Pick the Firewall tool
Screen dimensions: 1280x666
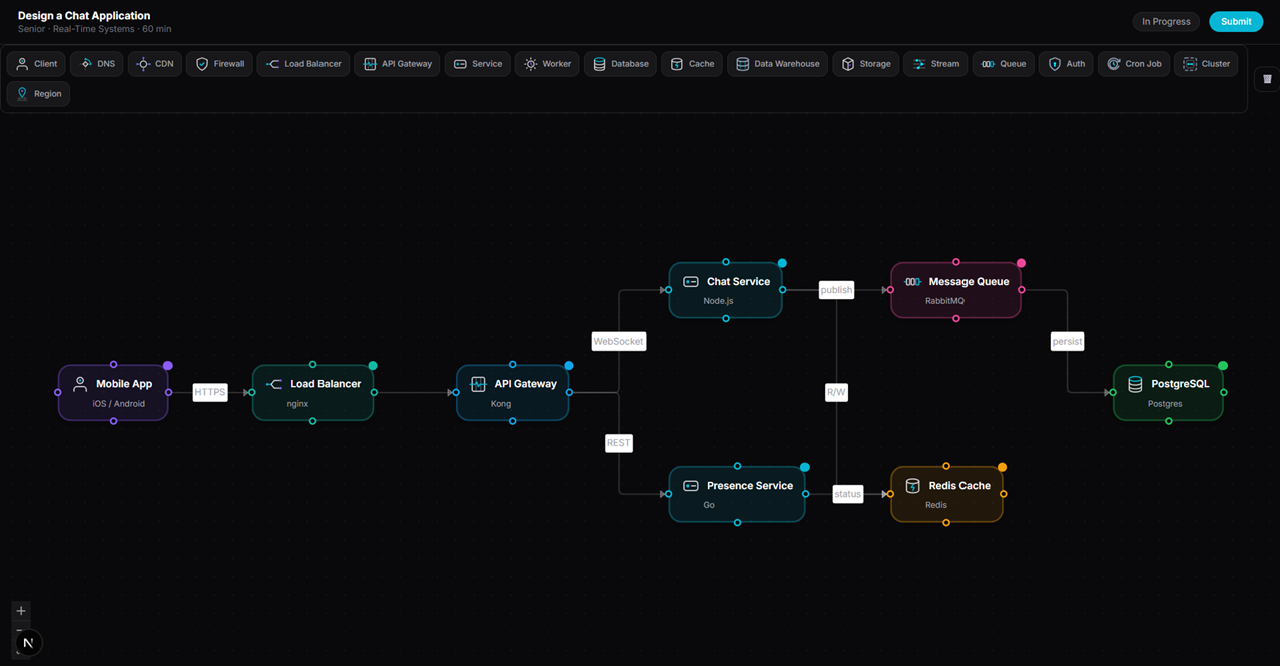pyautogui.click(x=218, y=63)
